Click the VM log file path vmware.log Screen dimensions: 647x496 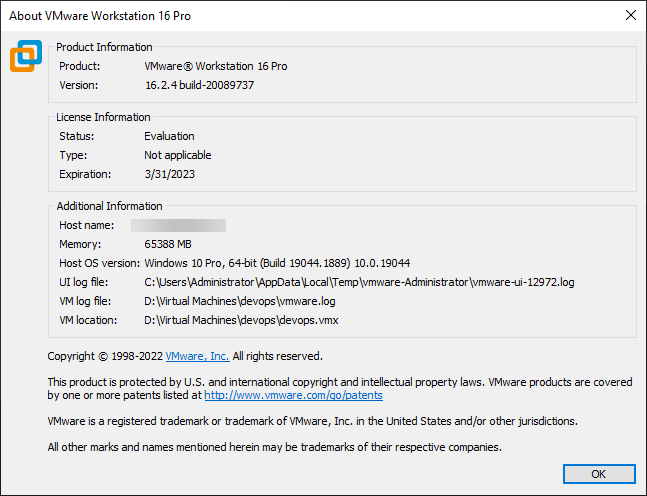click(x=240, y=301)
